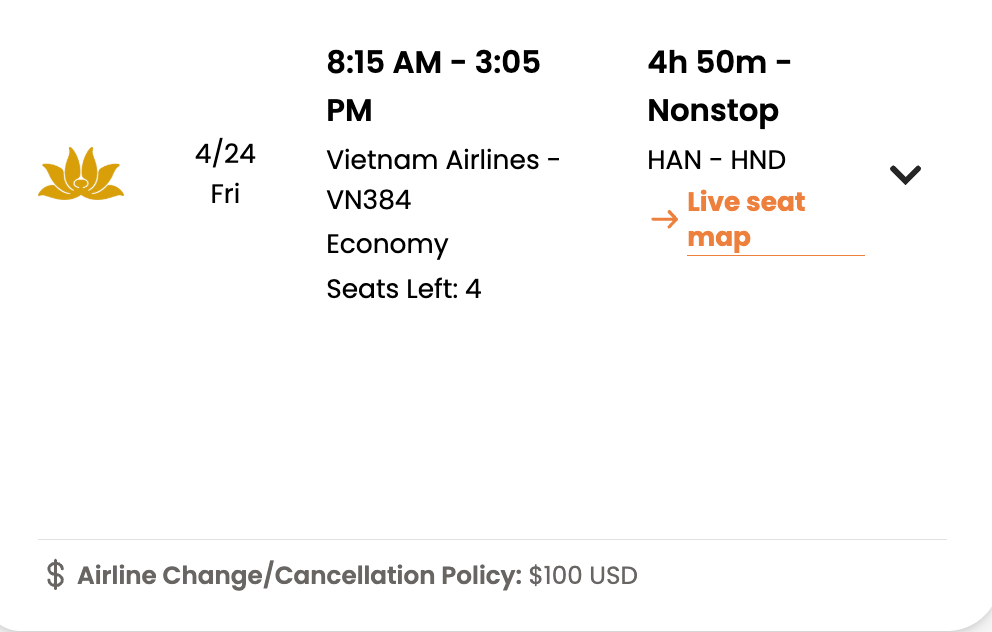Click the Seats Left: 4 indicator
992x632 pixels.
click(404, 288)
